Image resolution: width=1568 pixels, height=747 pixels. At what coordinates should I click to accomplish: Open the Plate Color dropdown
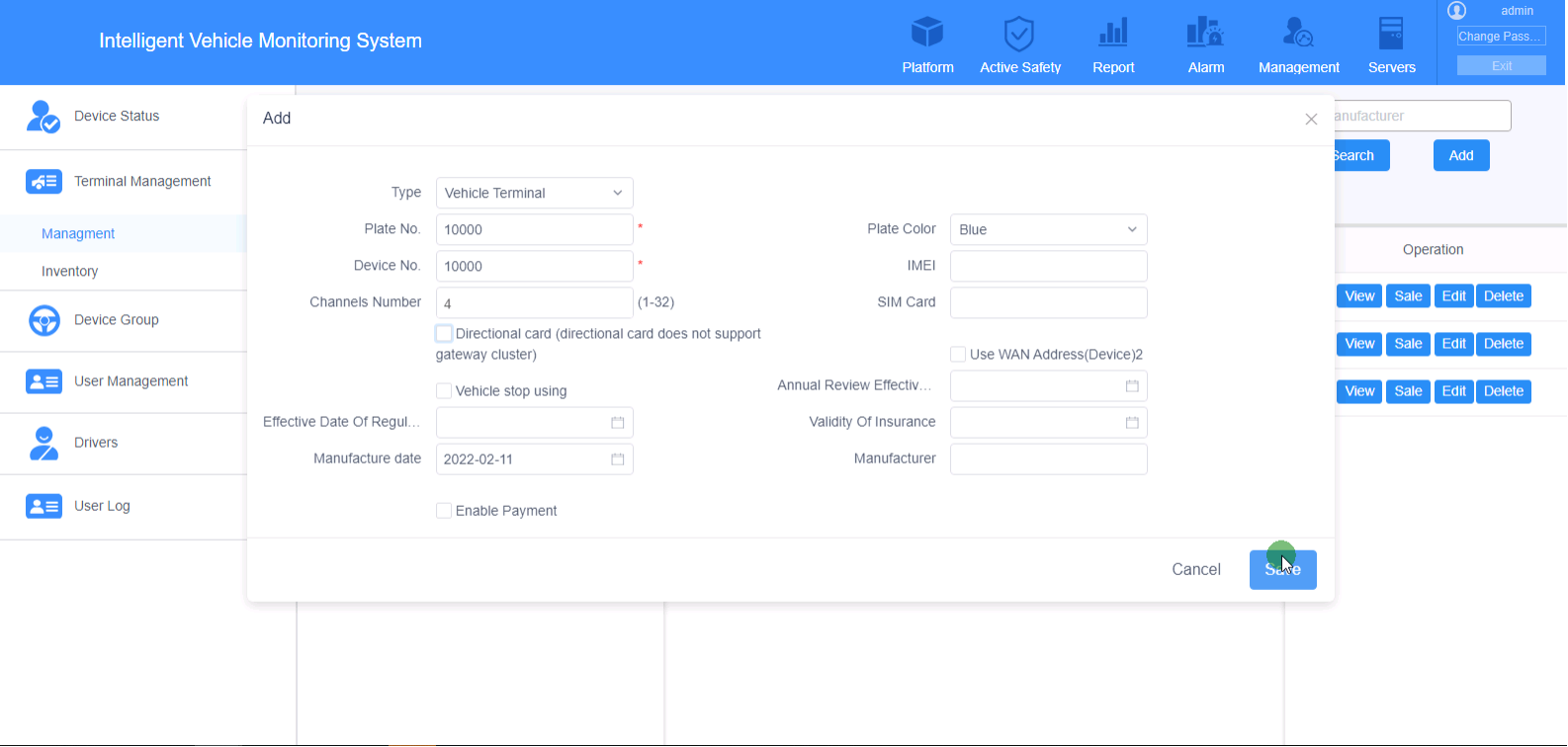(x=1048, y=229)
